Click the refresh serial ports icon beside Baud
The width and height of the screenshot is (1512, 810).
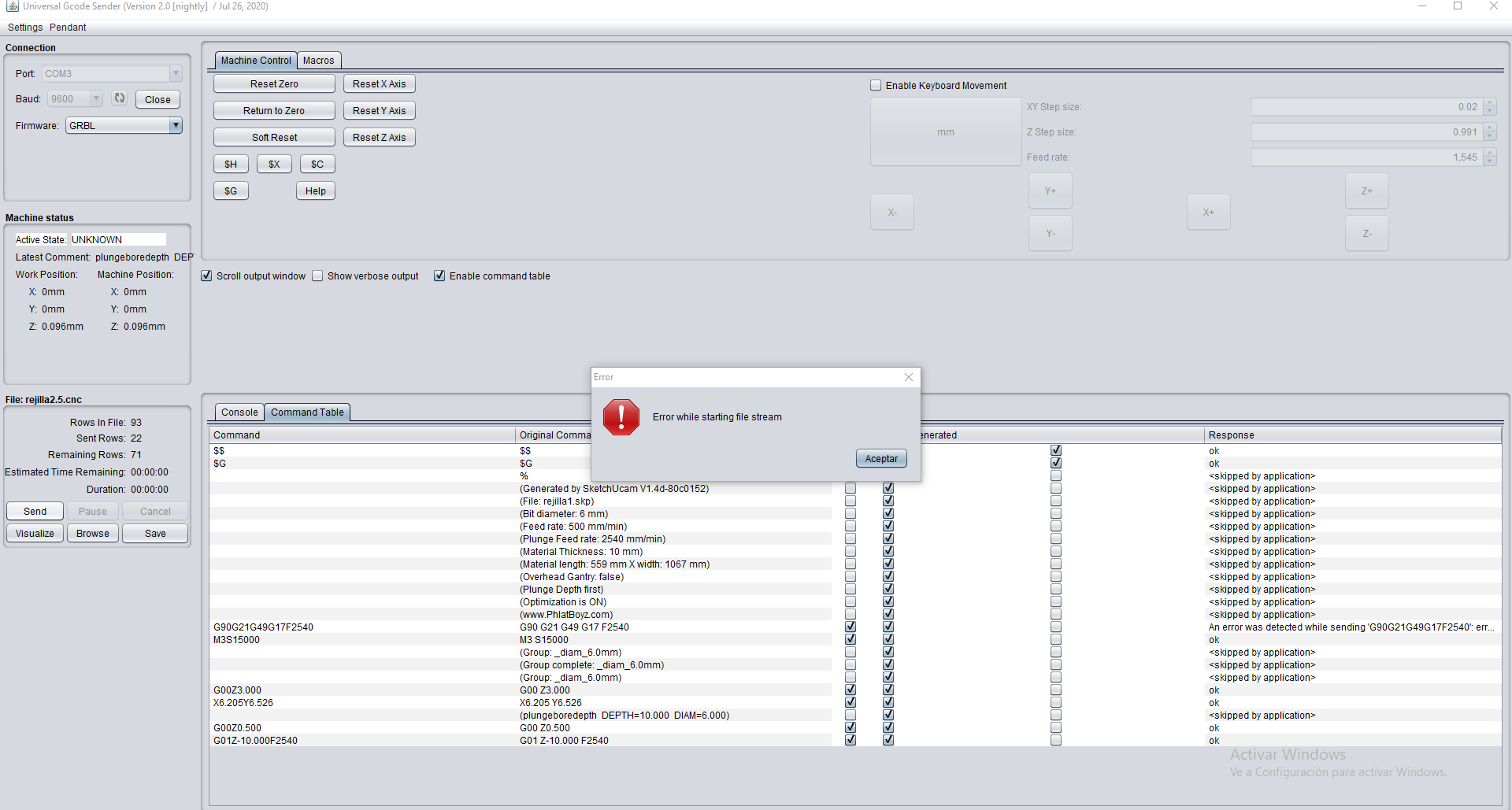click(x=120, y=98)
